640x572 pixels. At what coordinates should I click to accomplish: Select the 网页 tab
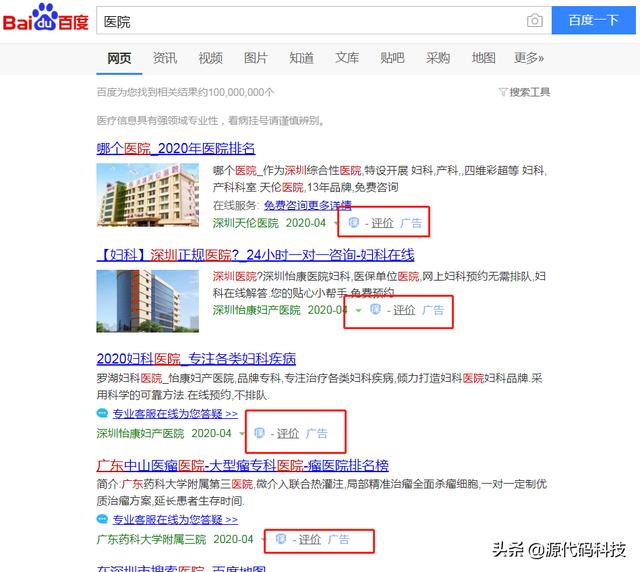(119, 58)
